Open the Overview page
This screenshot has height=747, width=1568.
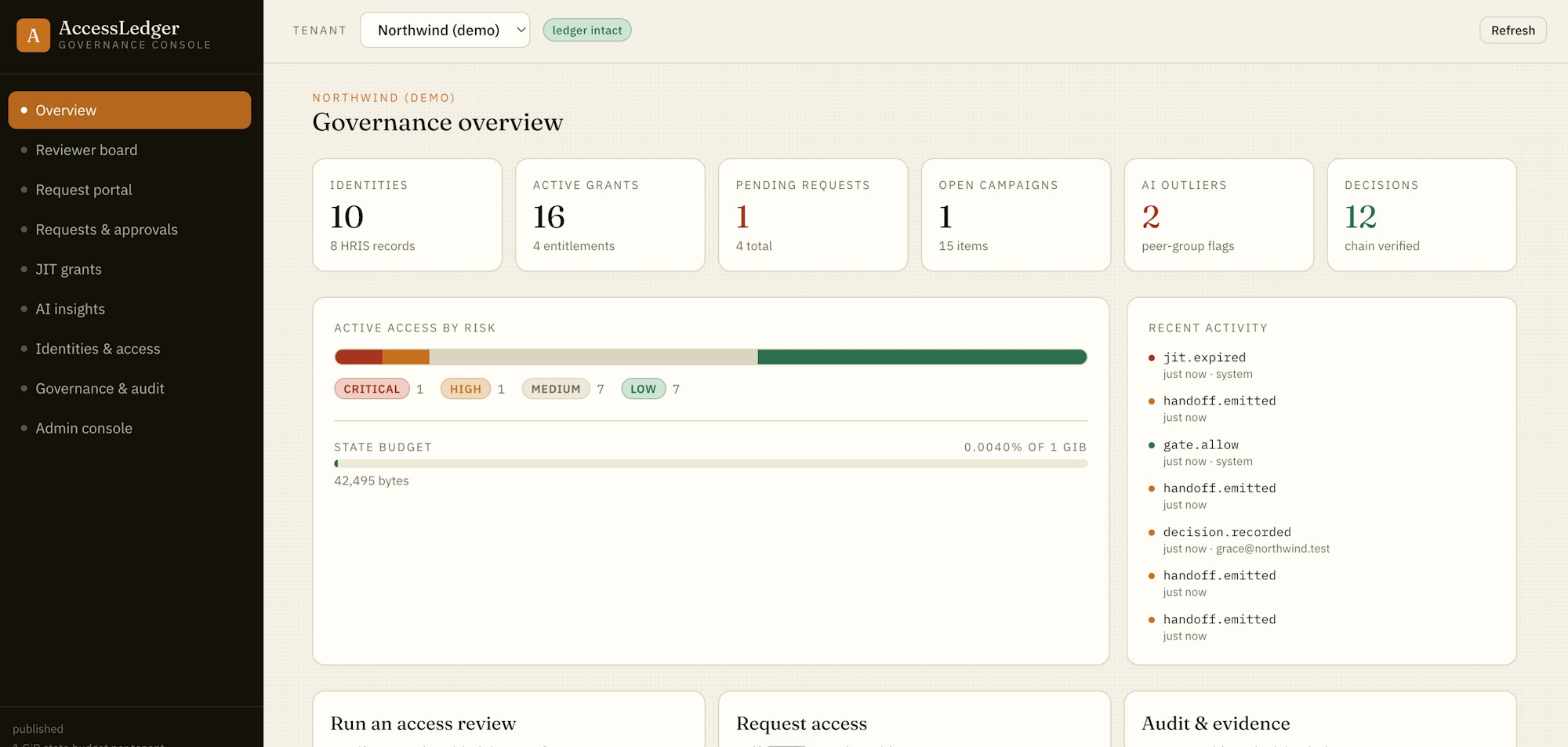coord(129,110)
